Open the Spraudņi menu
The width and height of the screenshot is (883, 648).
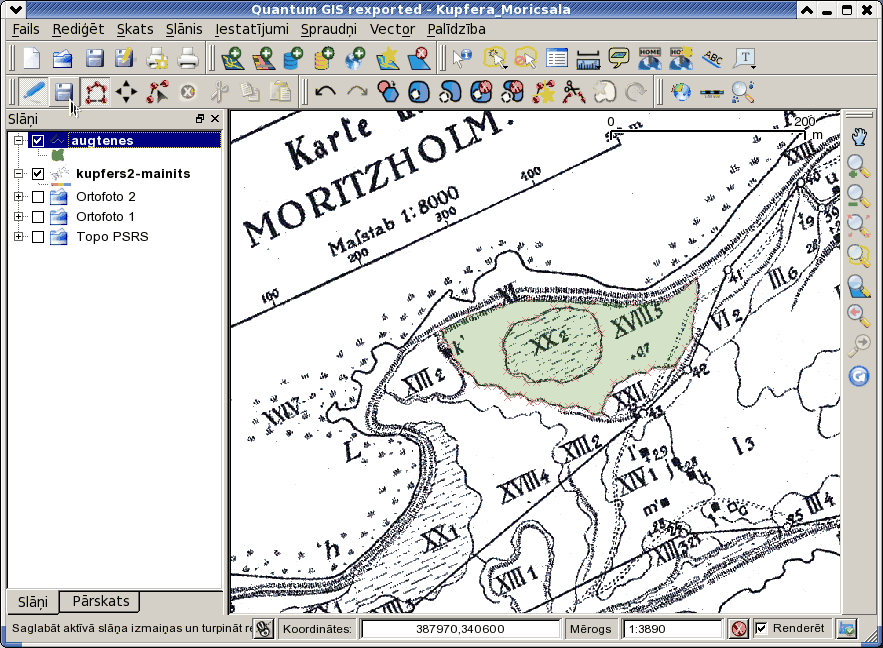tap(329, 29)
